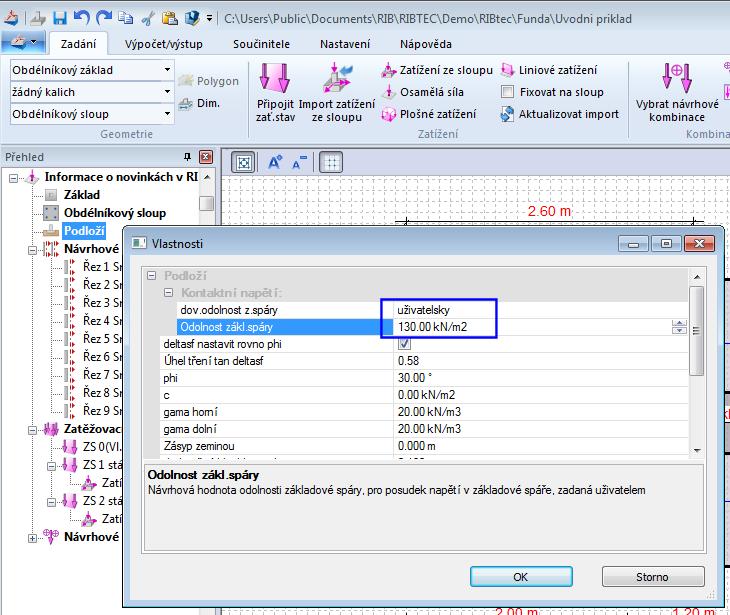Screen dimensions: 730x615
Task: Click the uživatelsky value field
Action: 540,310
